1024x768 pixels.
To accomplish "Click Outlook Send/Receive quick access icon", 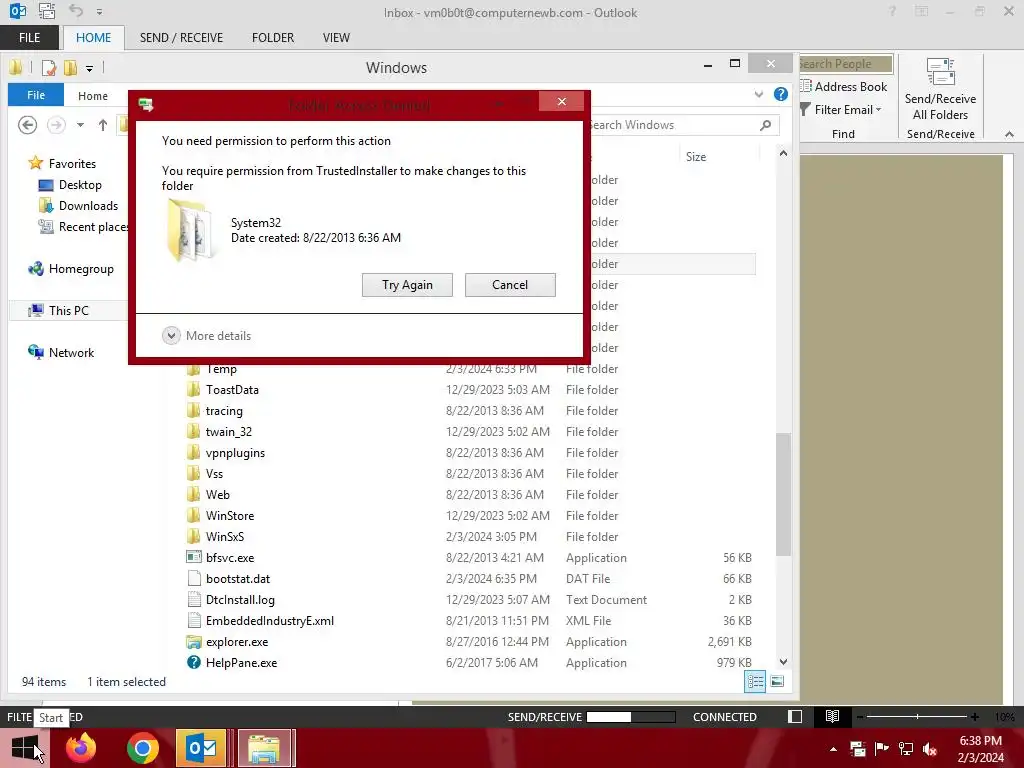I will point(46,11).
